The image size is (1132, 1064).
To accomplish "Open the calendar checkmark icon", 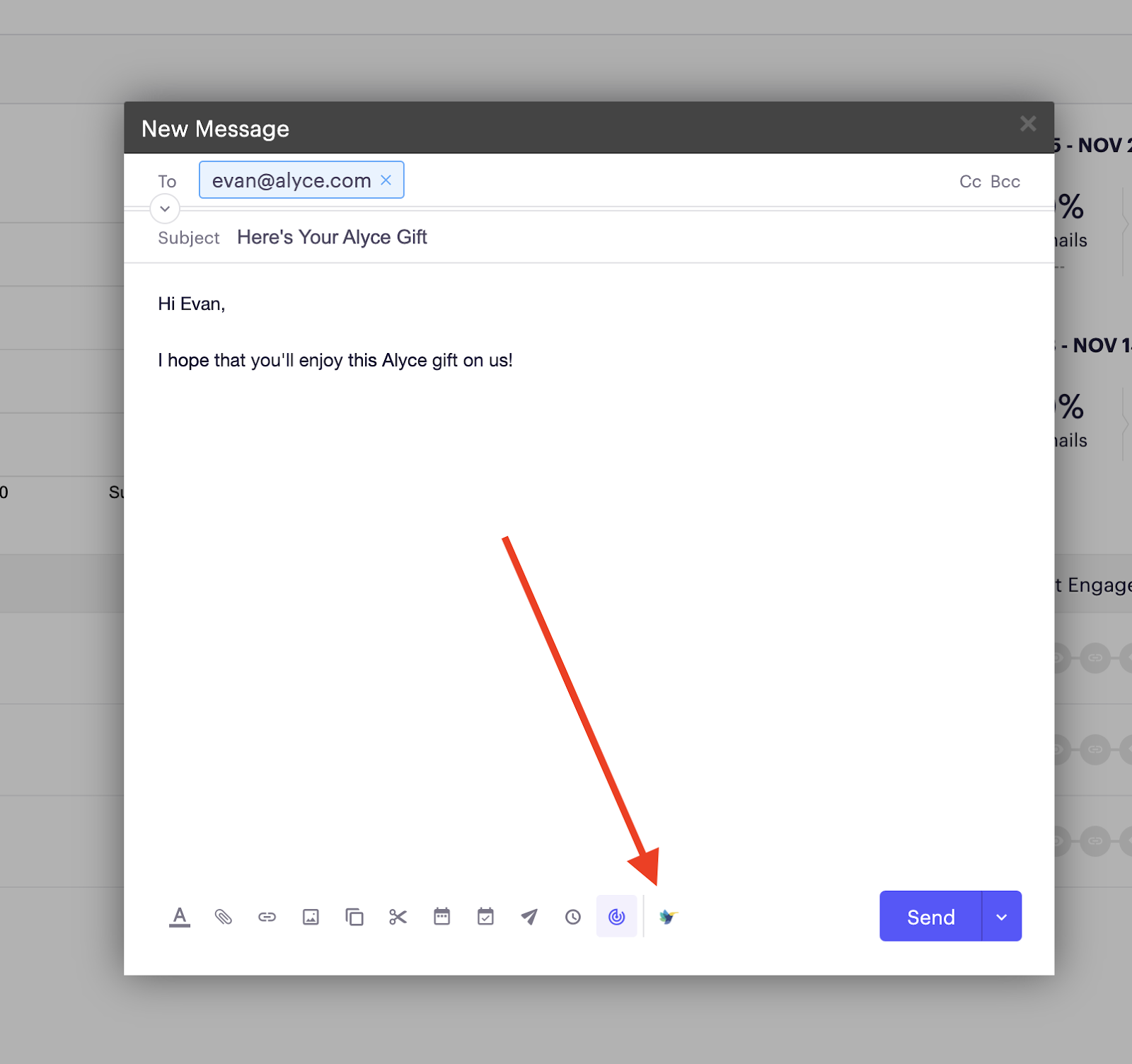I will click(x=485, y=916).
